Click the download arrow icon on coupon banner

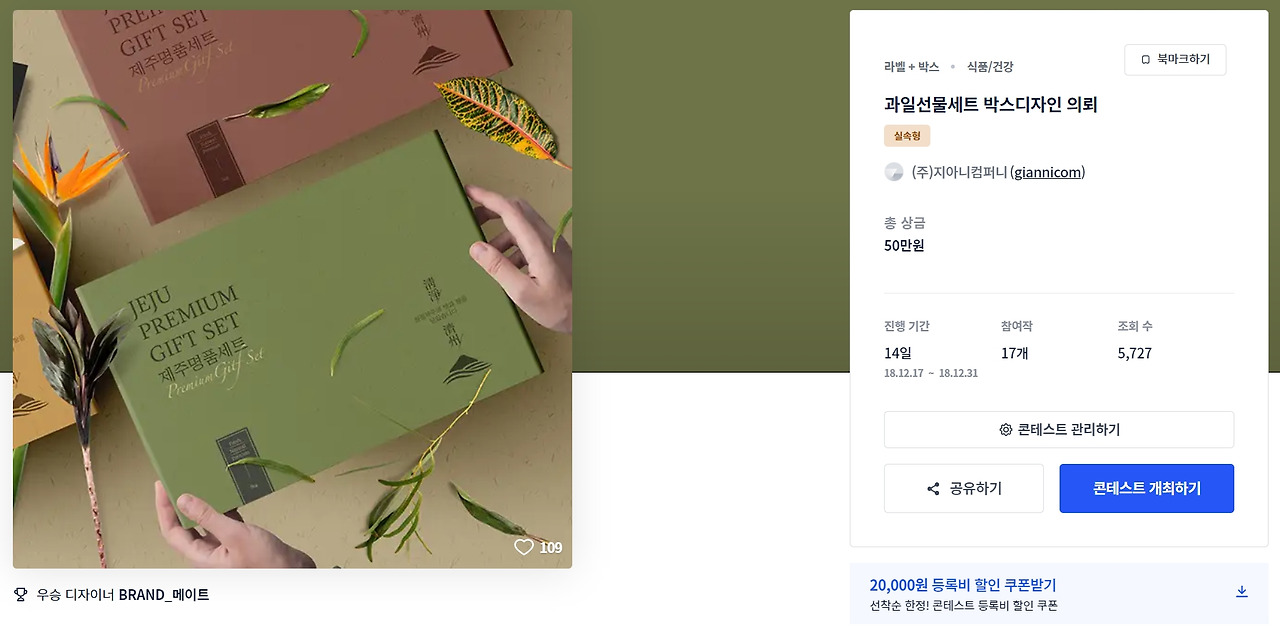[1242, 591]
